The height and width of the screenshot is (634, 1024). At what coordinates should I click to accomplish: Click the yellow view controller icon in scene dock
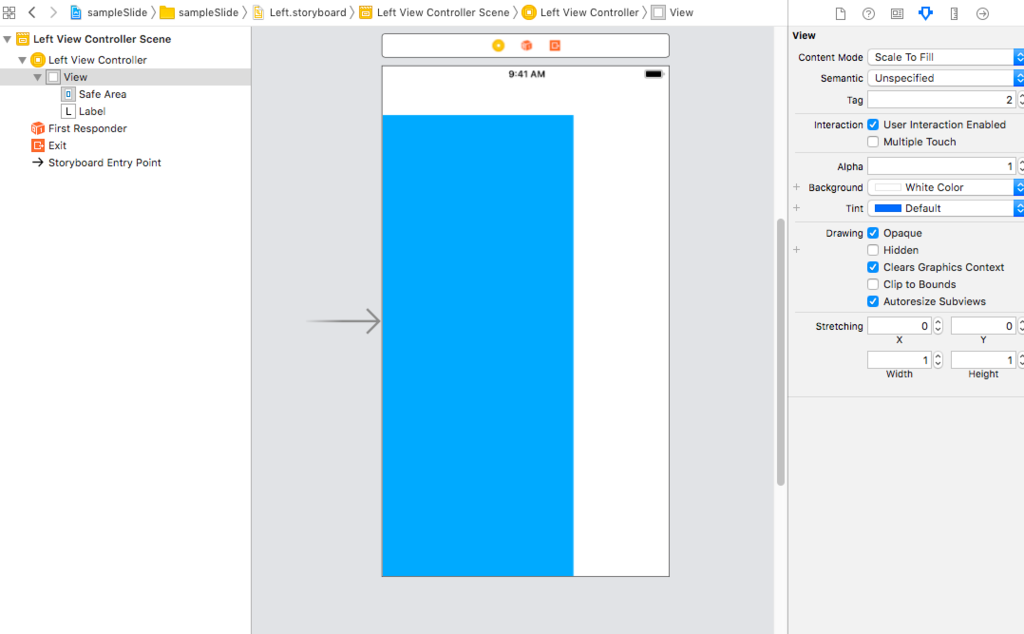point(498,46)
